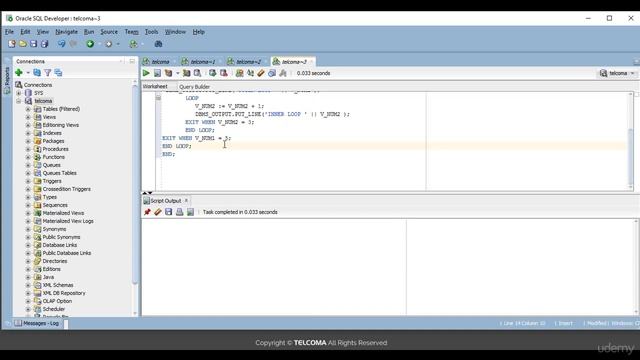Open the Source menu
This screenshot has width=640, height=360.
pos(109,32)
